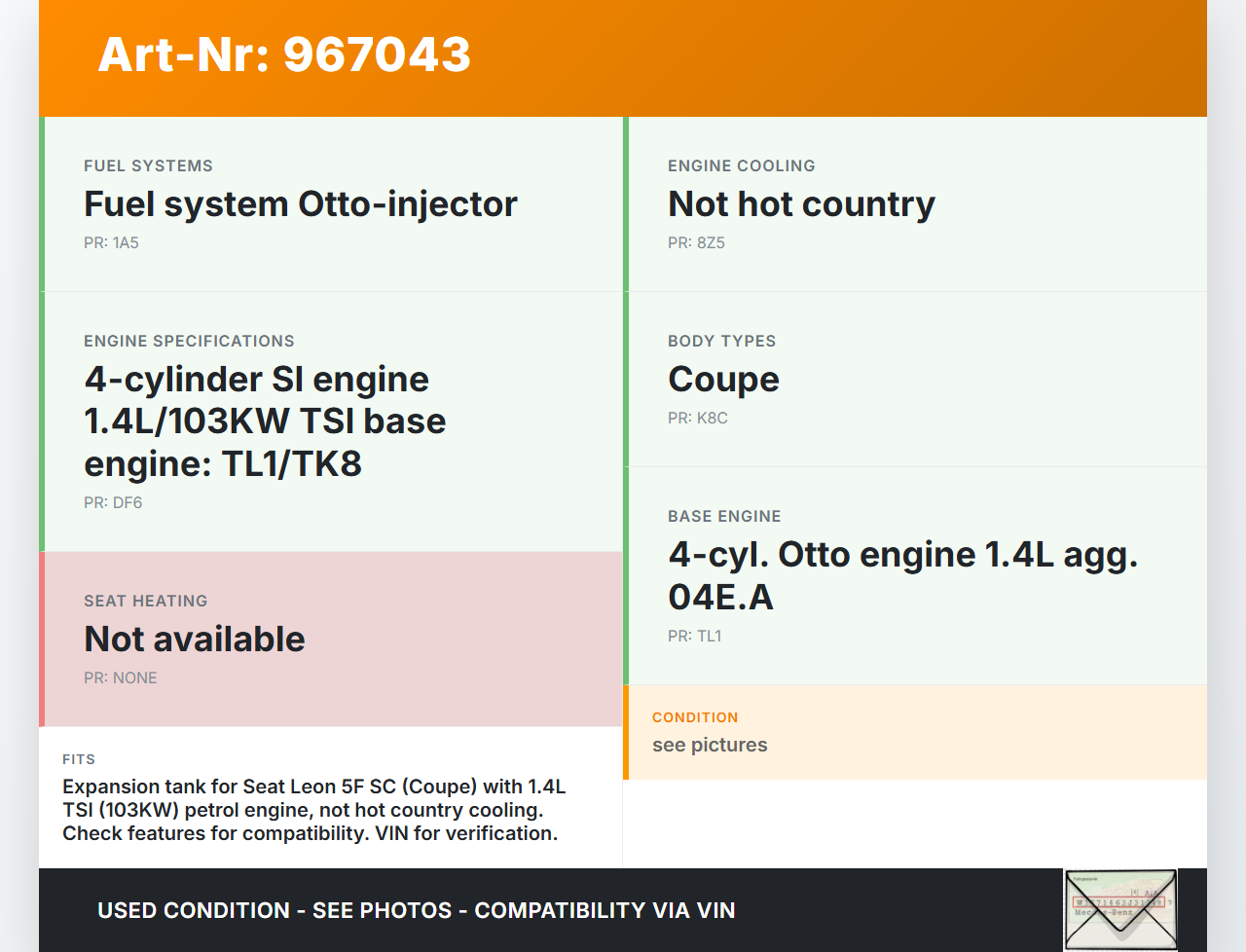Click the VIN envelope icon in footer
The width and height of the screenshot is (1246, 952).
pos(1120,909)
